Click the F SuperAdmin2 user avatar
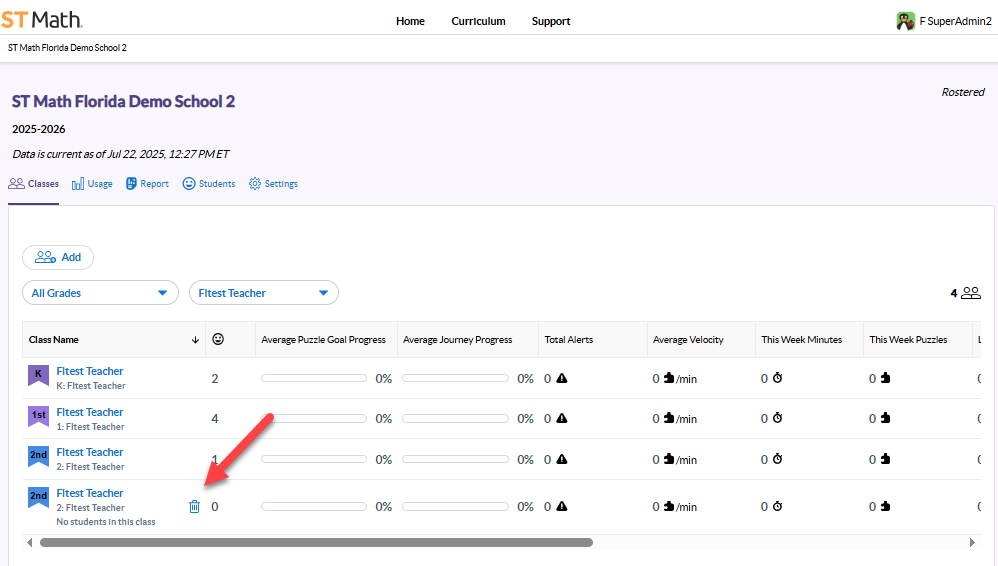The width and height of the screenshot is (998, 566). point(905,21)
